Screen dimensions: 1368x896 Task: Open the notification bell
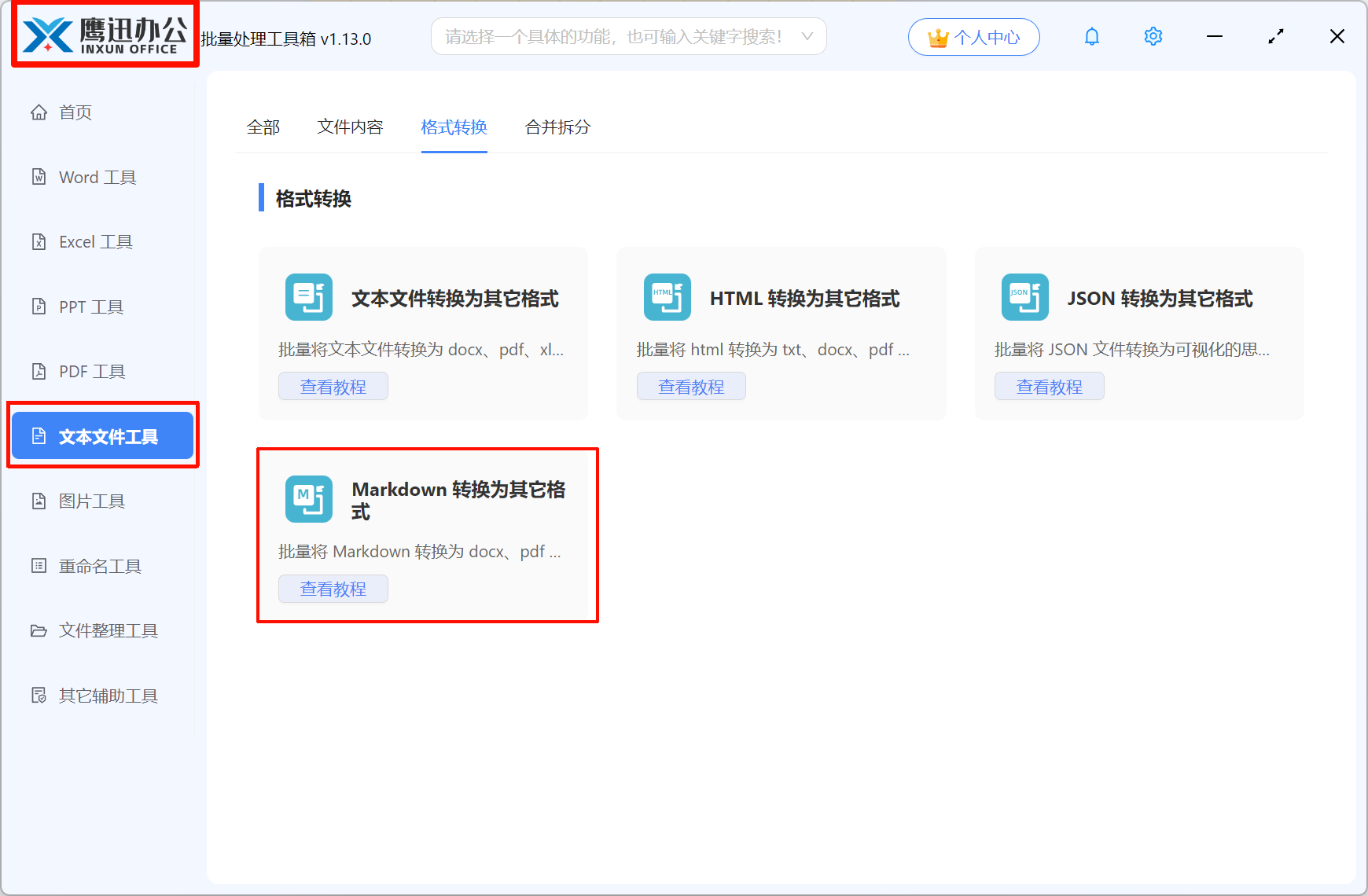1092,36
